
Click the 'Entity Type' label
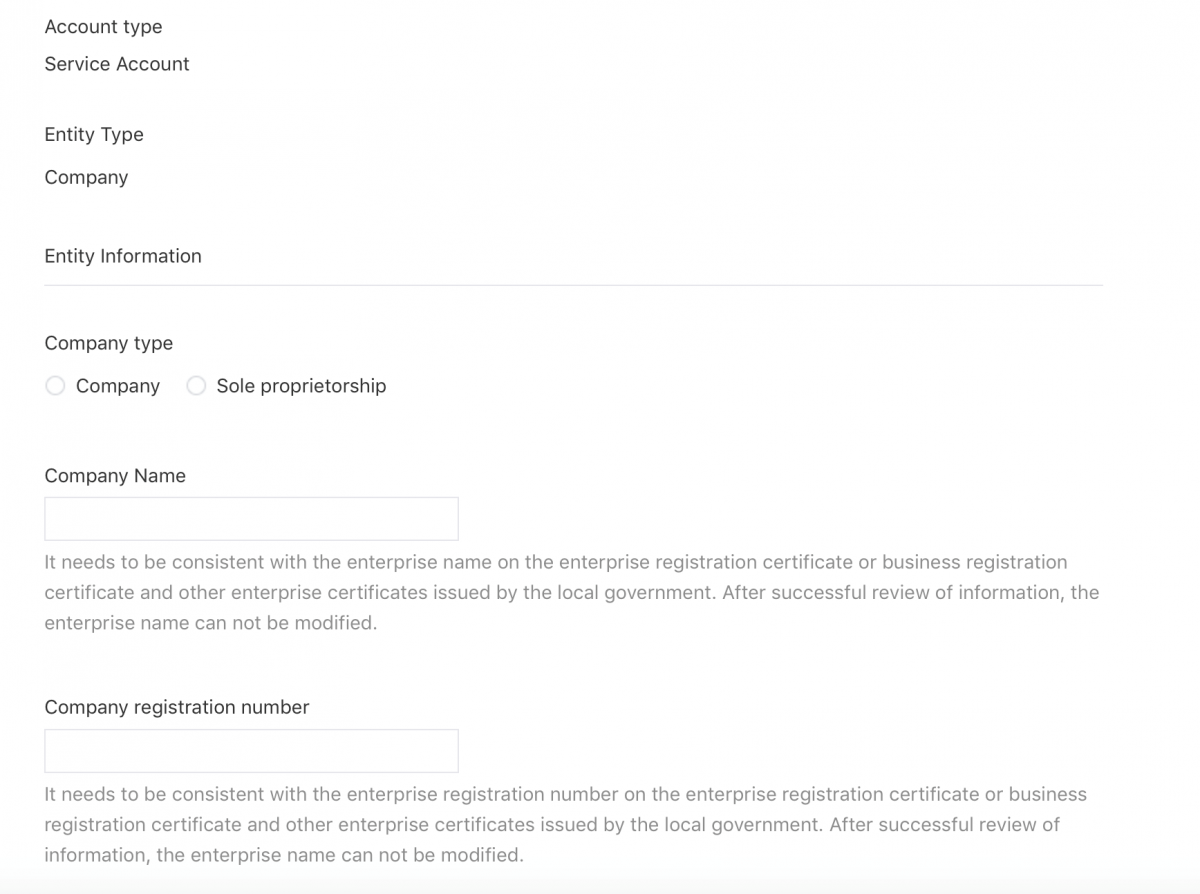pyautogui.click(x=94, y=135)
